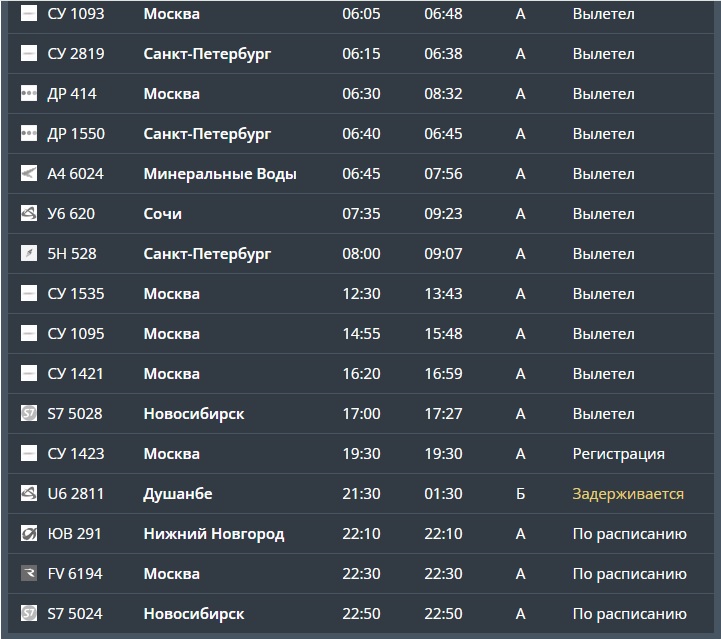Select the Сочи destination
Screen dimensions: 721x639
pyautogui.click(x=163, y=214)
